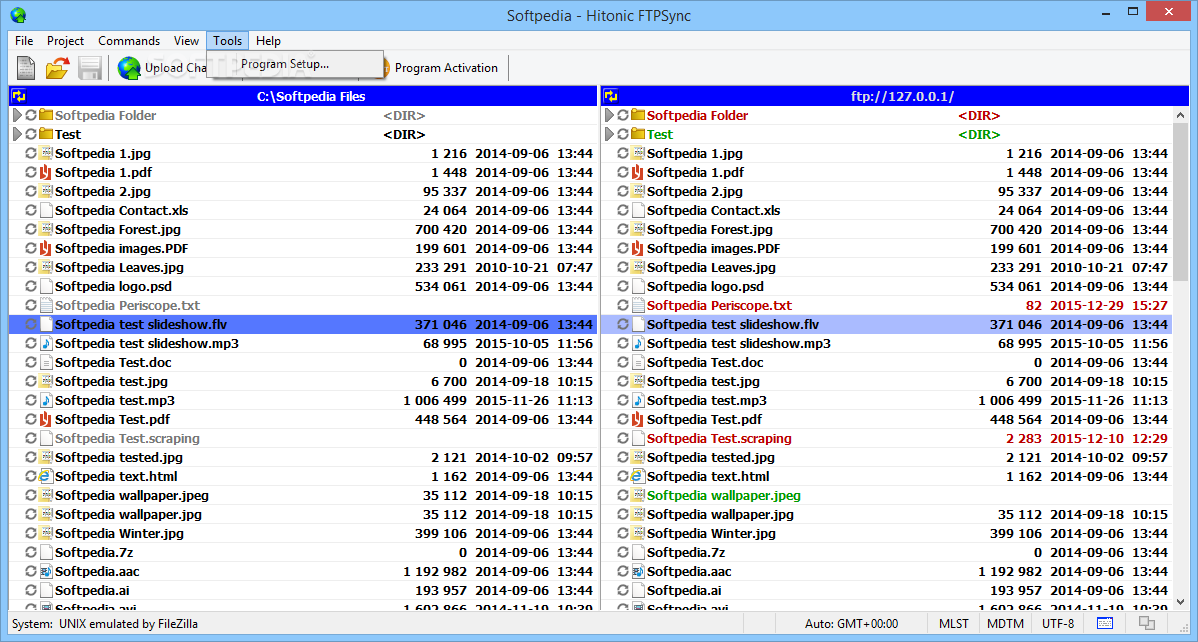Expand remote Softpedia Folder triangle
The image size is (1198, 642).
(x=609, y=115)
